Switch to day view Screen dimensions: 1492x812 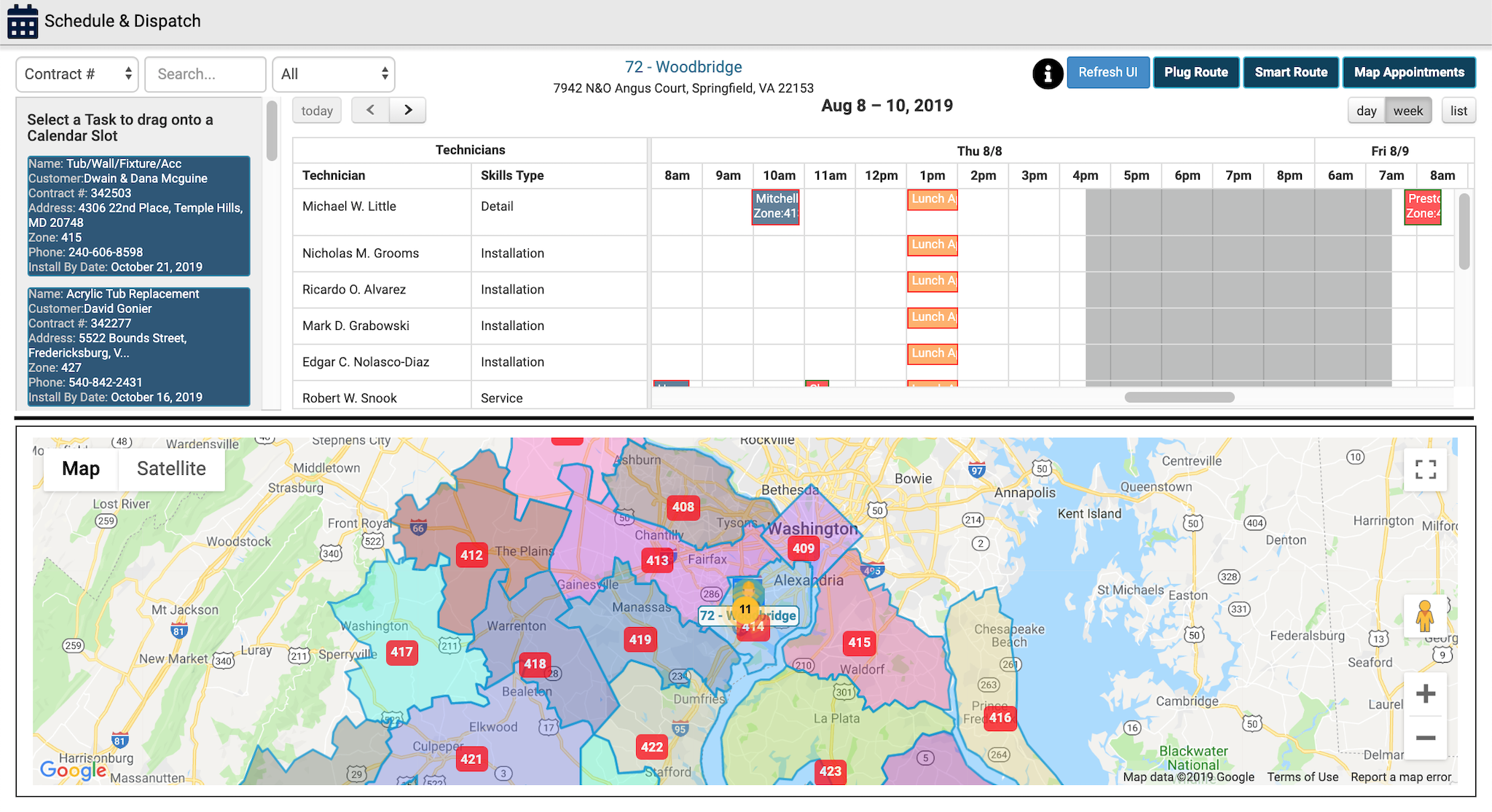pos(1366,110)
